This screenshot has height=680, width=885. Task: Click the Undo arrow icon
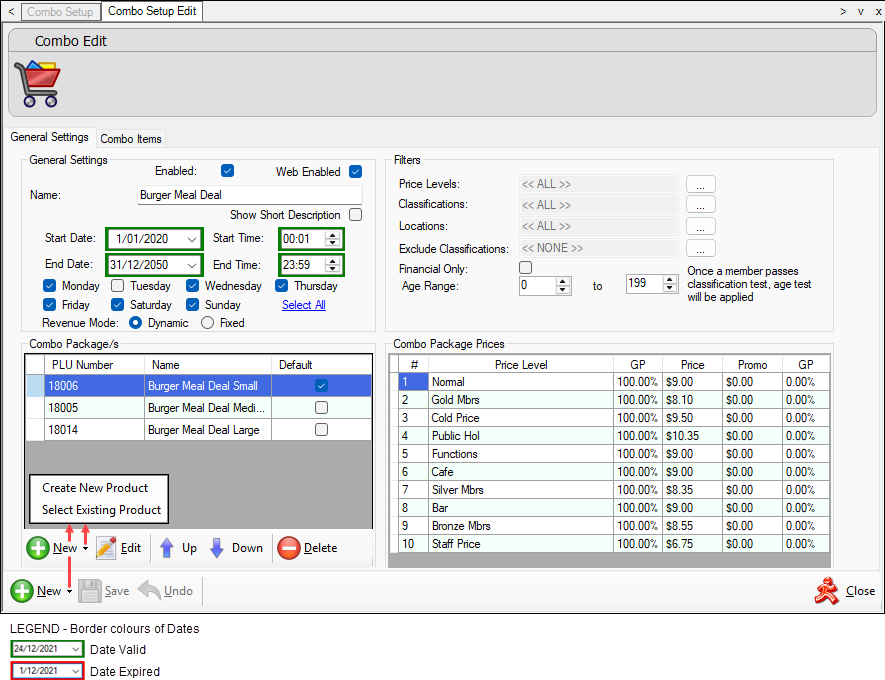[x=150, y=591]
